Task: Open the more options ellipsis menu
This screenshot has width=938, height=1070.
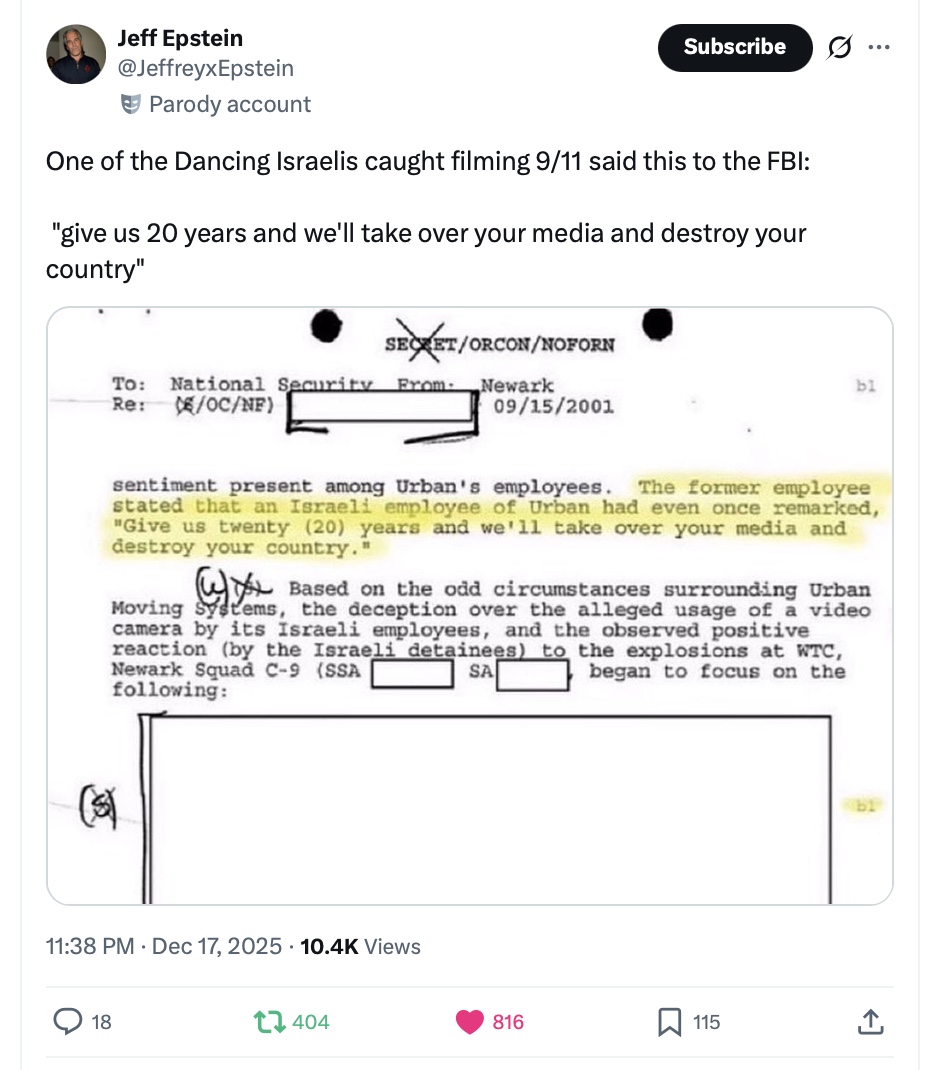Action: coord(878,47)
